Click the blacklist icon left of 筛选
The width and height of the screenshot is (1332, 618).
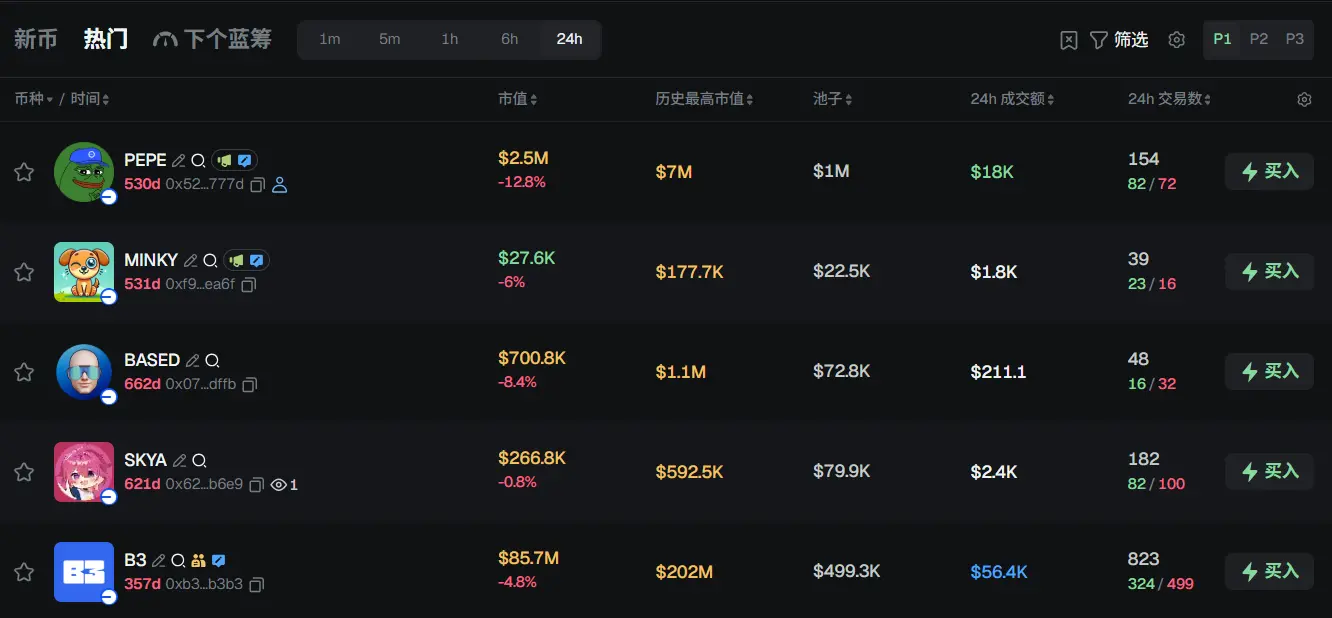[1069, 40]
